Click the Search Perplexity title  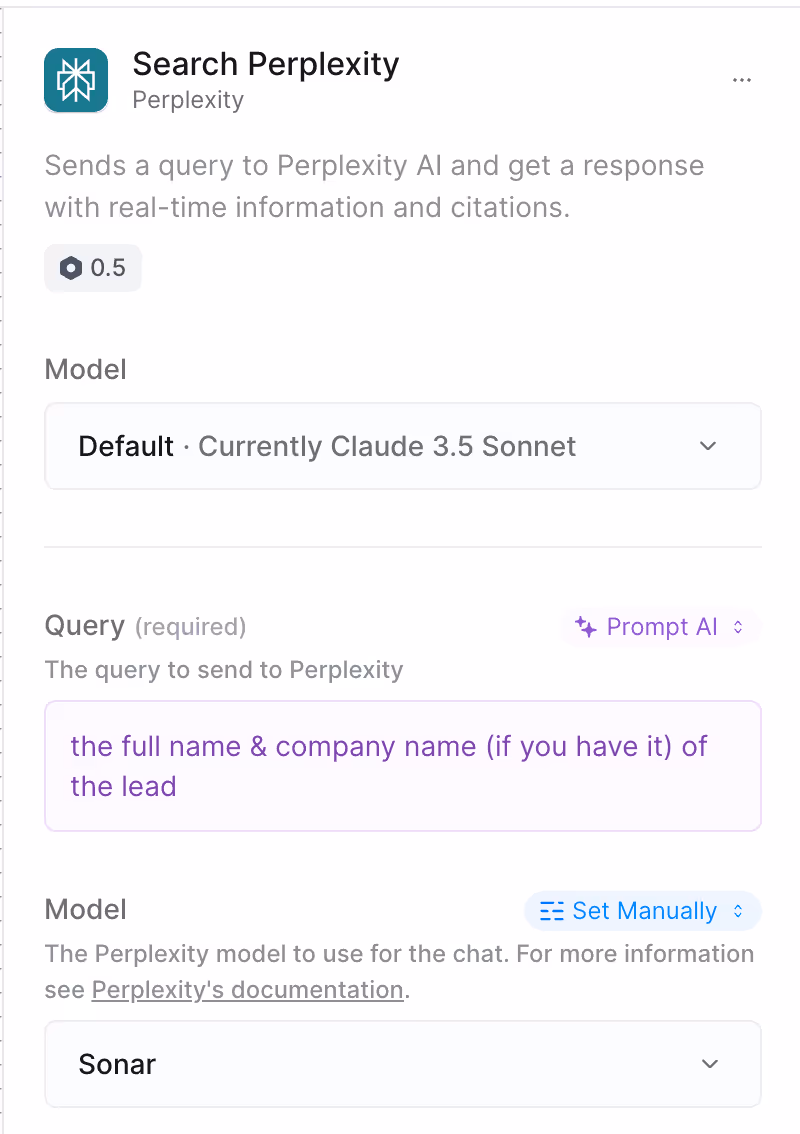(265, 64)
